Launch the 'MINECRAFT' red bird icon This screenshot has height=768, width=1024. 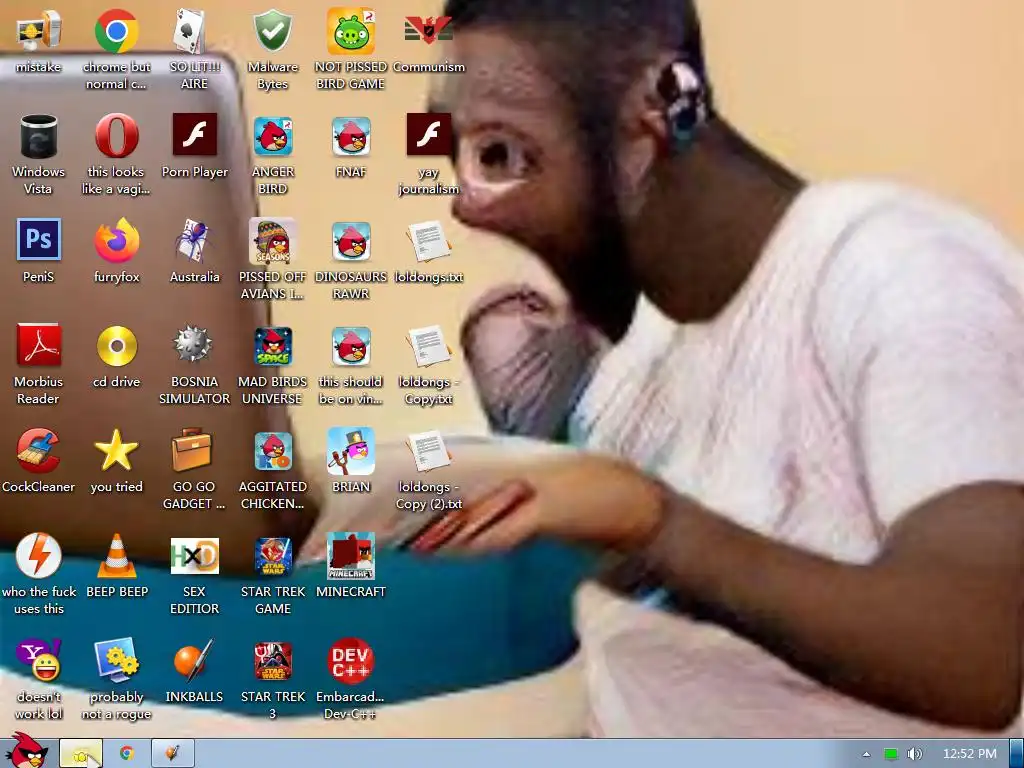351,556
